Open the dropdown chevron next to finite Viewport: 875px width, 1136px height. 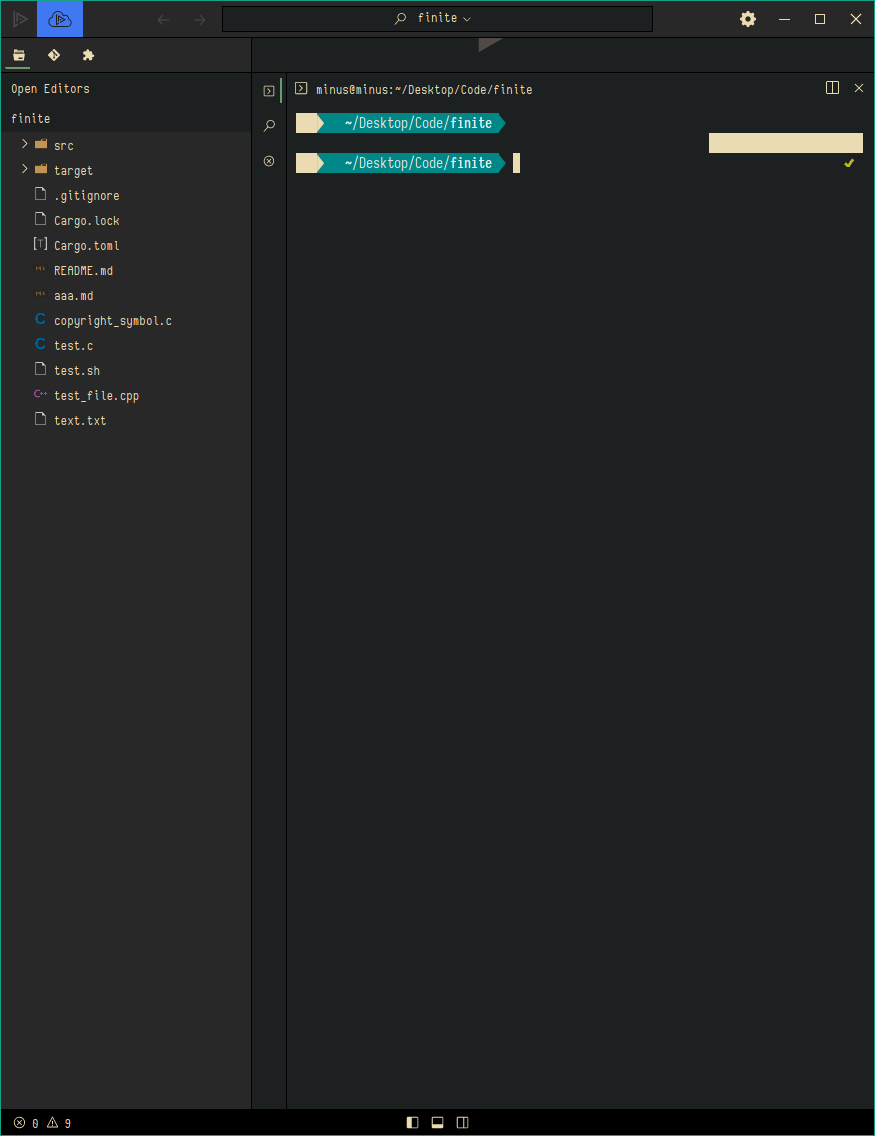click(x=466, y=20)
